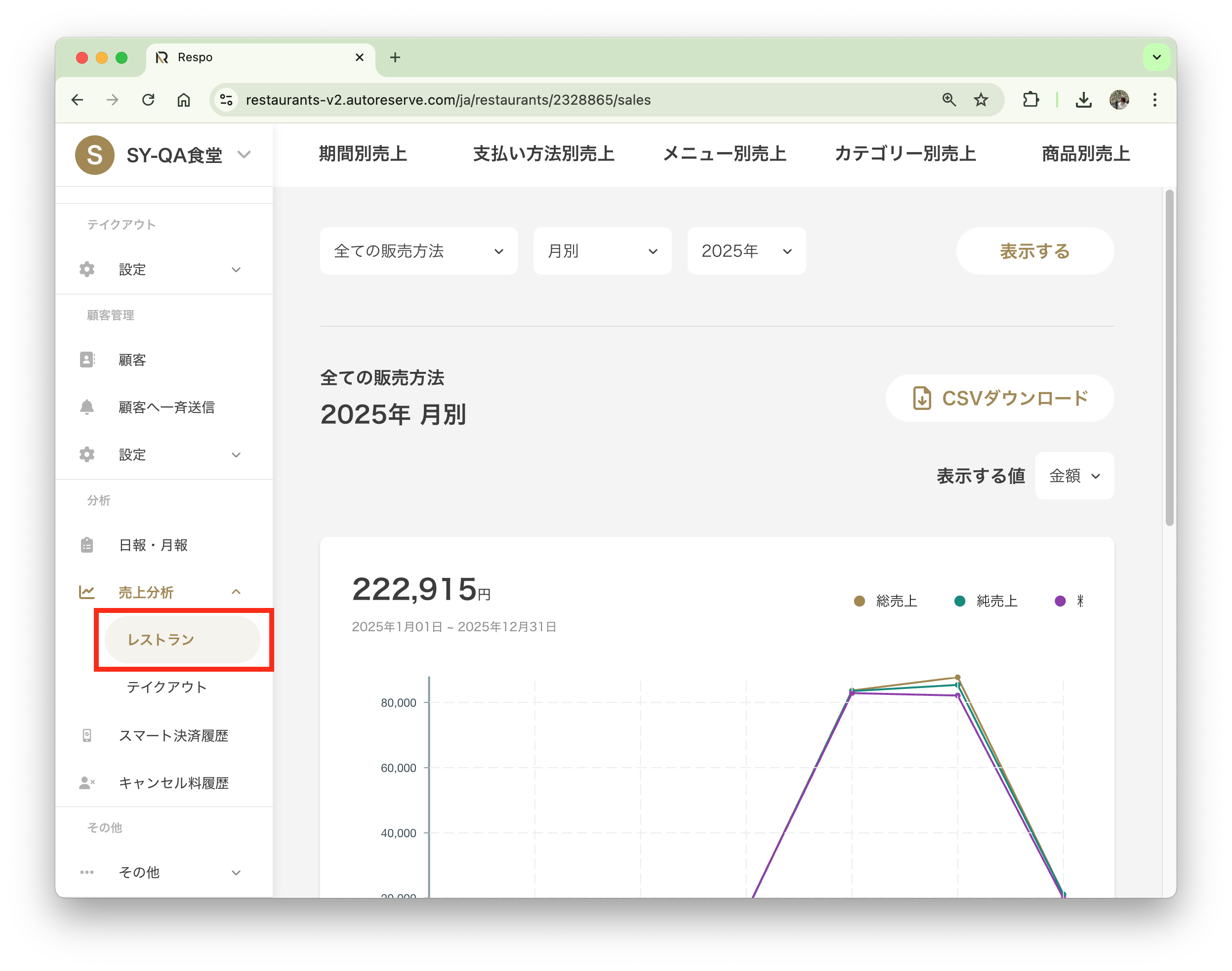Click the three dots icon for その他

pyautogui.click(x=87, y=872)
